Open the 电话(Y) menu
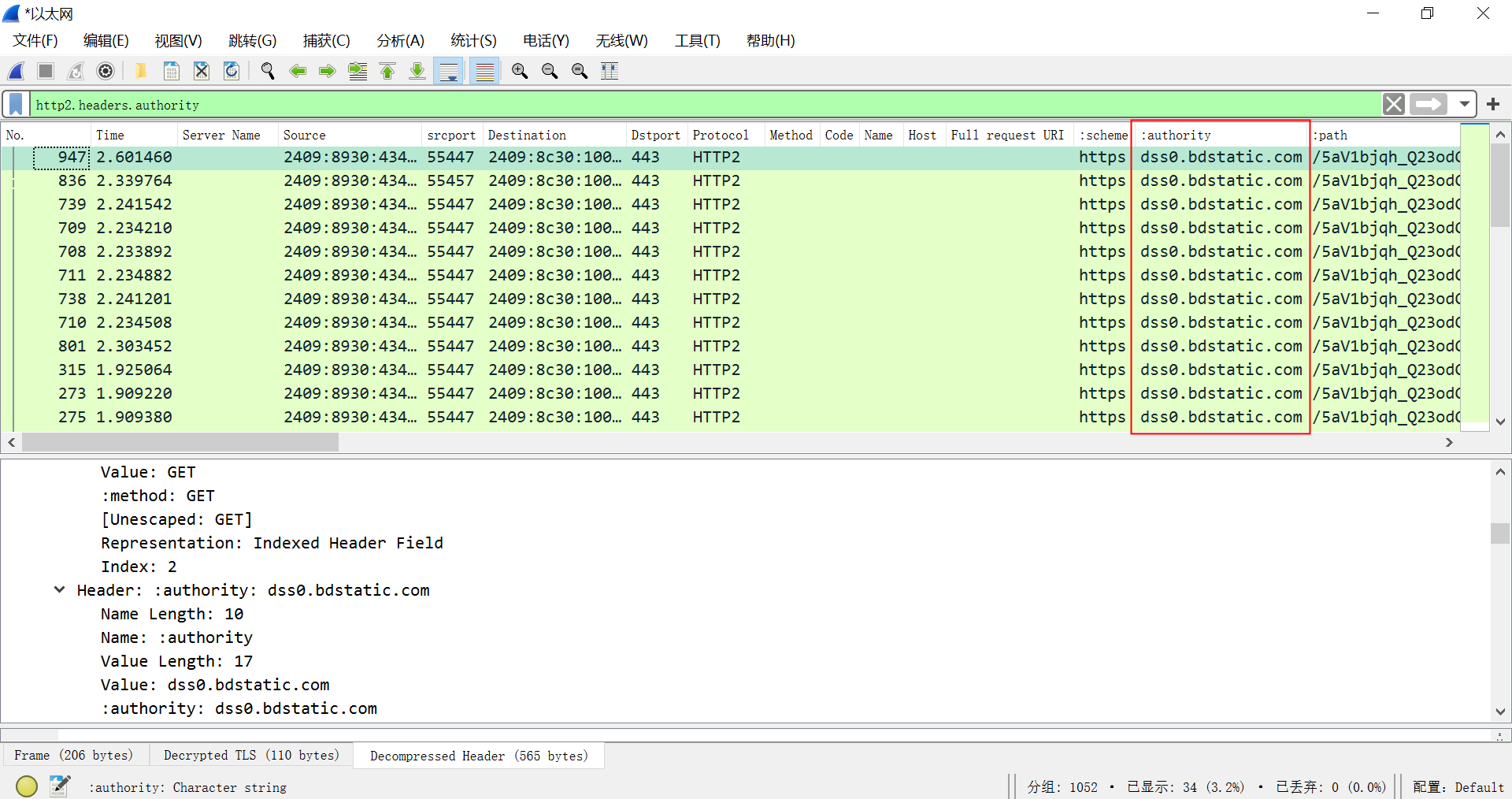Viewport: 1512px width, 799px height. (x=547, y=41)
